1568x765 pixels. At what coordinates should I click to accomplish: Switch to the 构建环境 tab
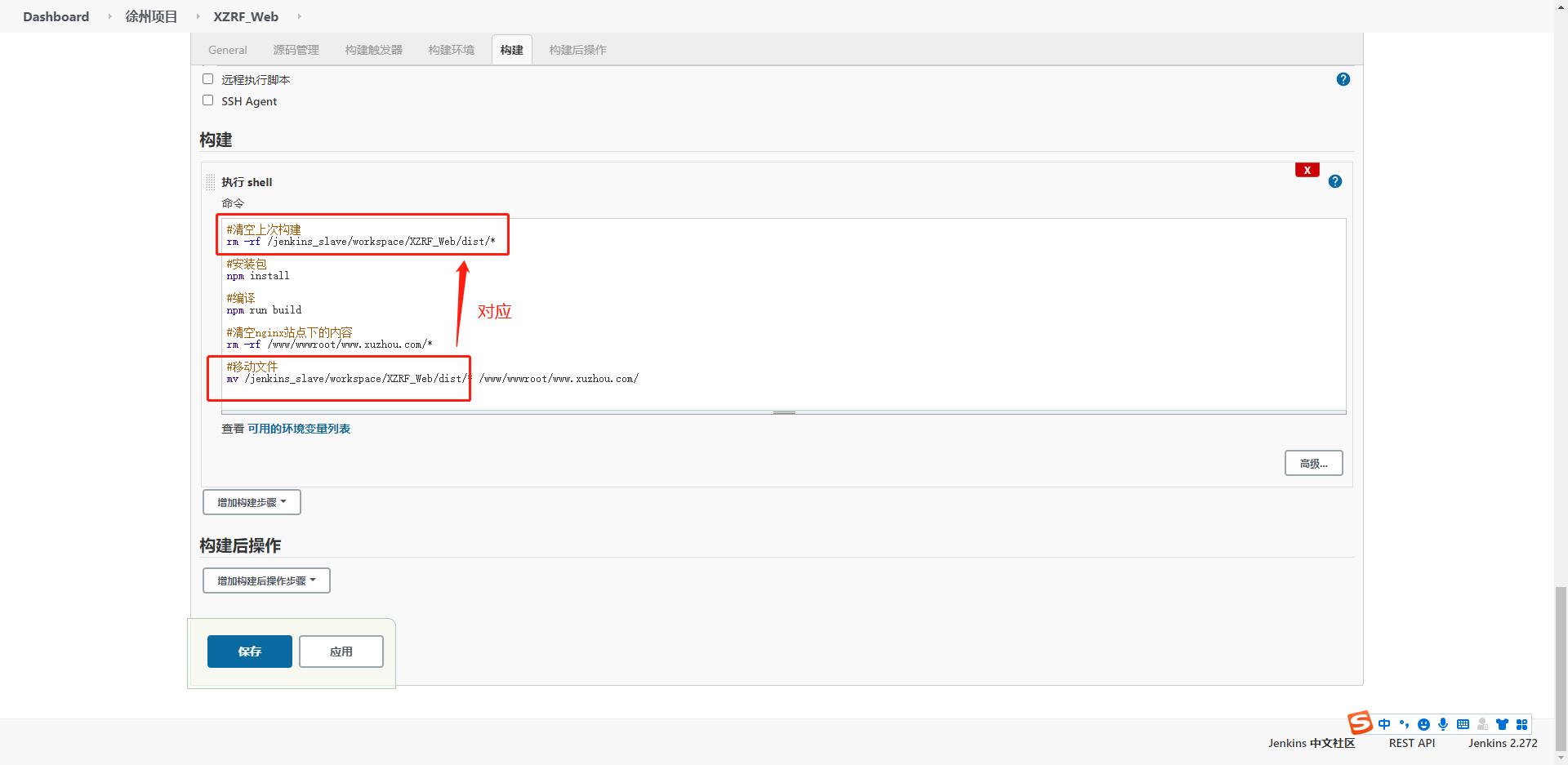tap(451, 50)
